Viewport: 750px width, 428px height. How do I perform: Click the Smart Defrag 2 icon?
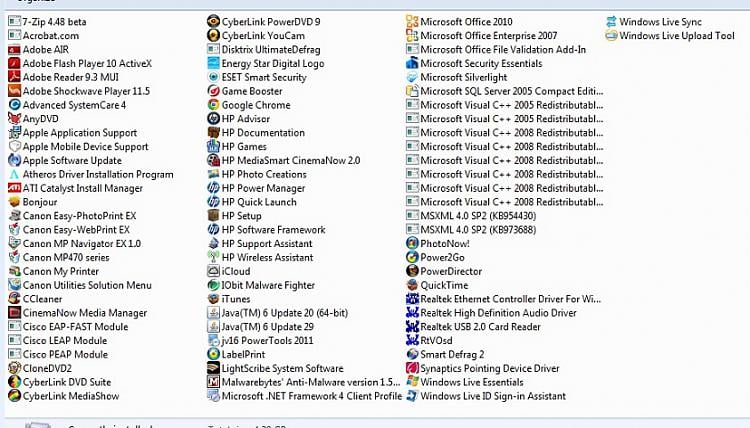412,354
